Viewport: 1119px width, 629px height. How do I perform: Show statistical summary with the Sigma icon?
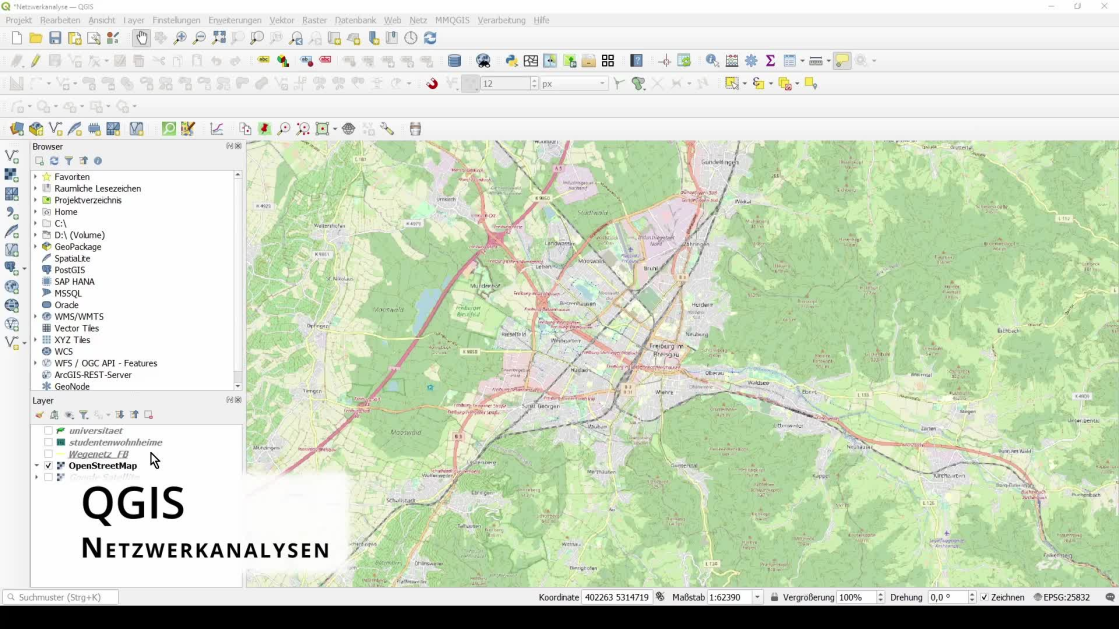click(770, 61)
